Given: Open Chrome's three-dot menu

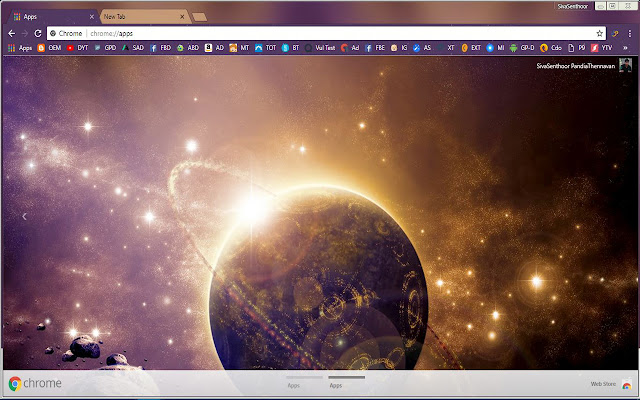Looking at the screenshot, I should [x=630, y=33].
